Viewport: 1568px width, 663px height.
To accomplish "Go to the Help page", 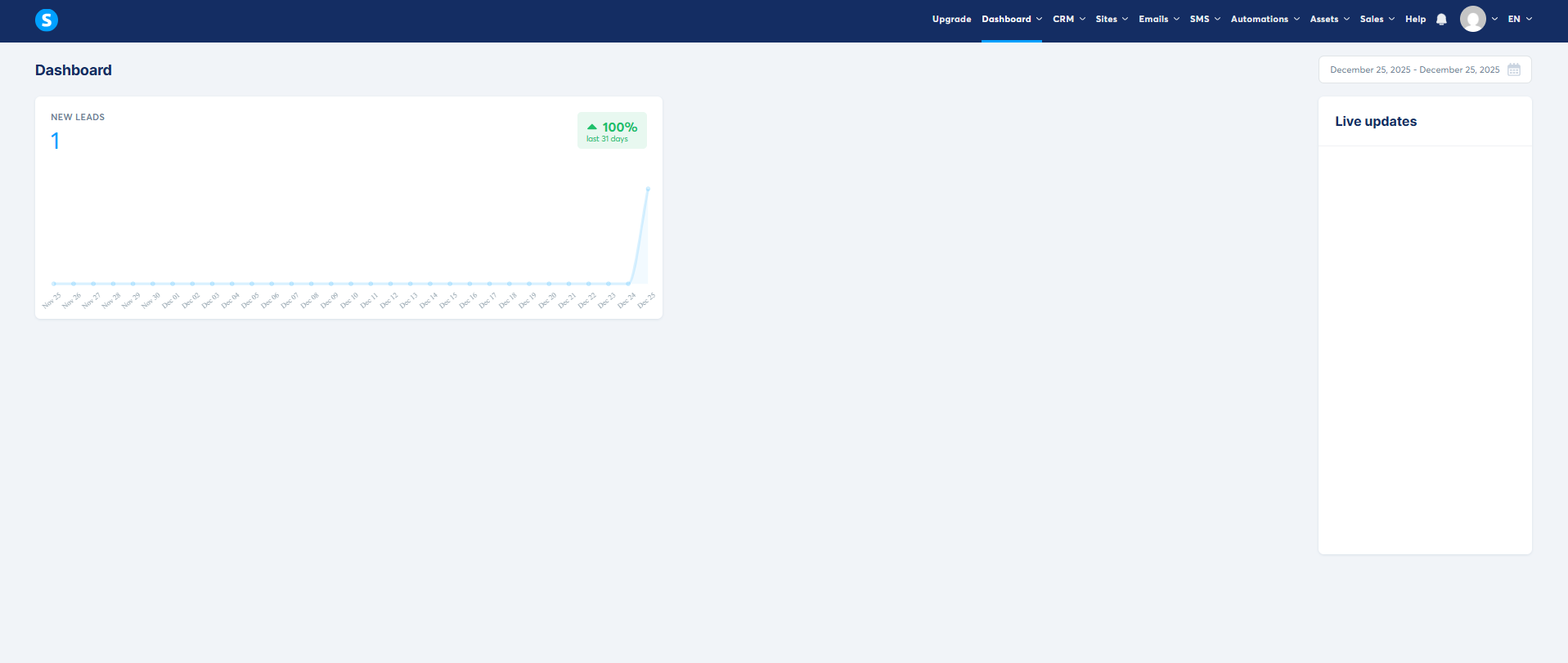I will [x=1415, y=19].
